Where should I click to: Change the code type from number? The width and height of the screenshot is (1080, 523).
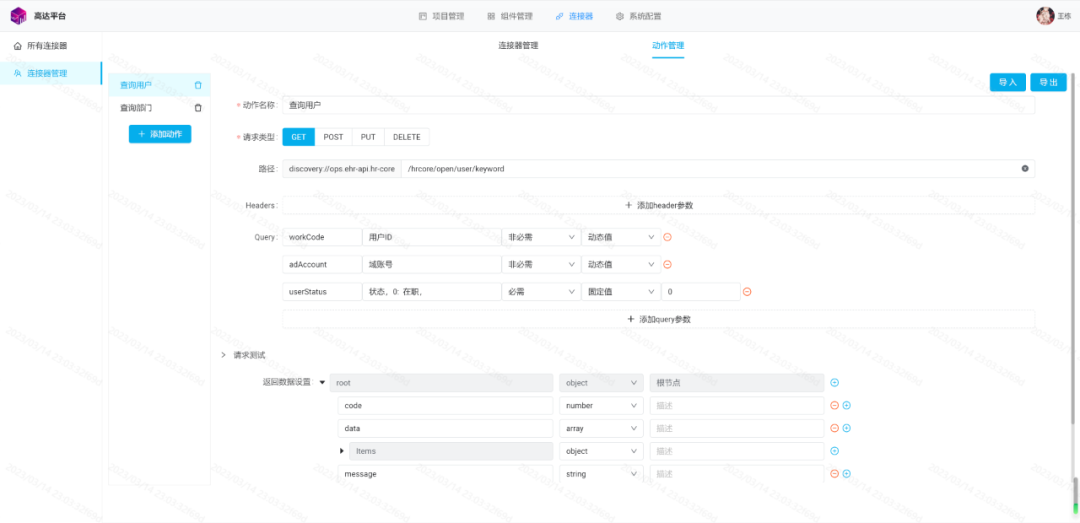click(601, 406)
